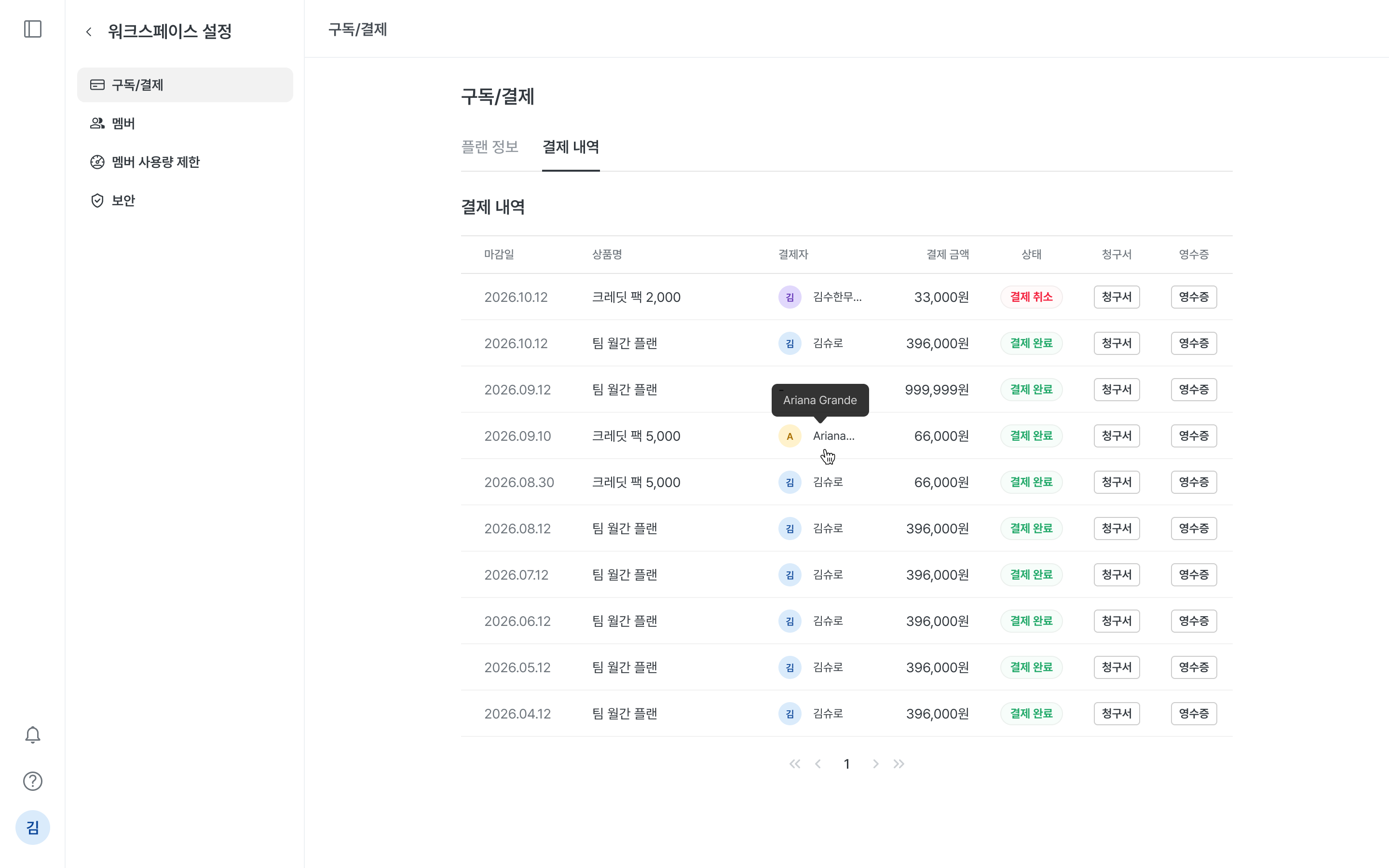The width and height of the screenshot is (1389, 868).
Task: Go back from 워크스페이스 설정
Action: tap(89, 31)
